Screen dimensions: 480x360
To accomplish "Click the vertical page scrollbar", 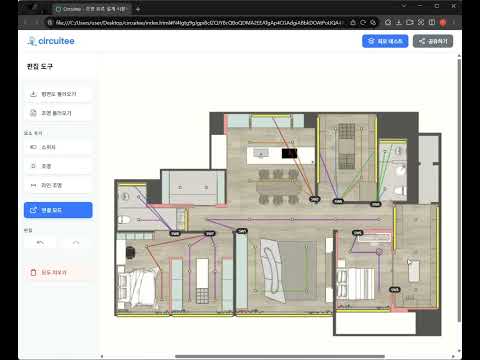I will tap(459, 190).
